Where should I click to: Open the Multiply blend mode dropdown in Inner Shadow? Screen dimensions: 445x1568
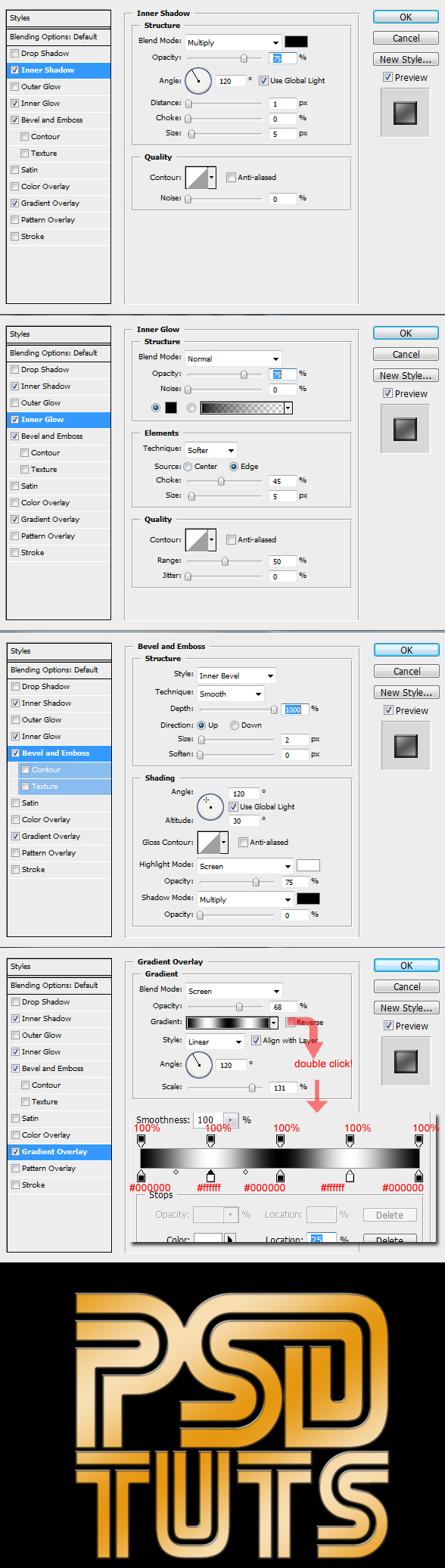click(x=233, y=42)
